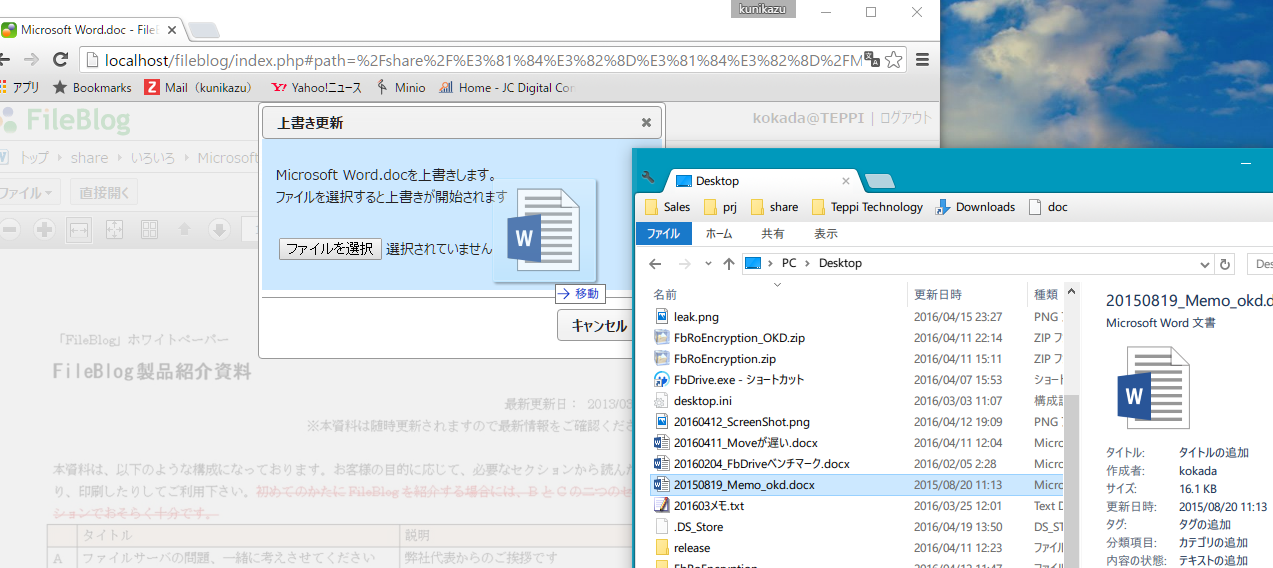Select the release folder
The width and height of the screenshot is (1273, 568).
click(x=692, y=548)
